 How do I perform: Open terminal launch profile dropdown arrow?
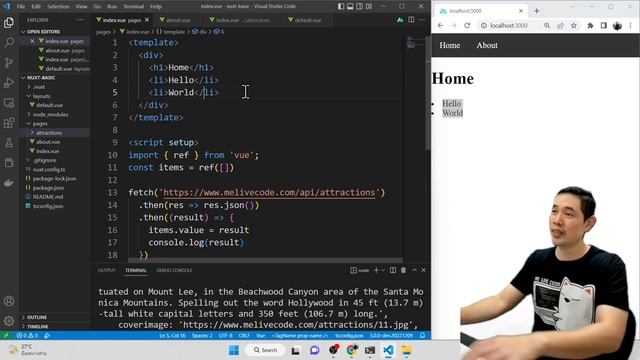(x=383, y=270)
